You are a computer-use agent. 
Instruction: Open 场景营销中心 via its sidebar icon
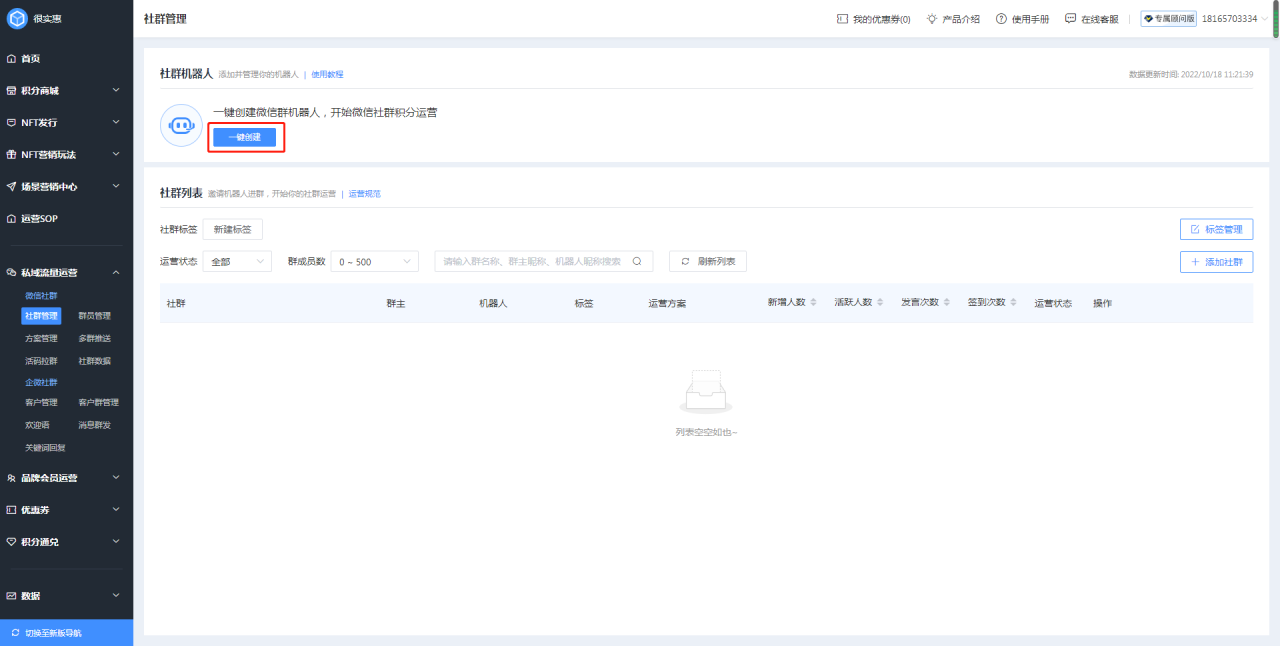click(x=13, y=186)
